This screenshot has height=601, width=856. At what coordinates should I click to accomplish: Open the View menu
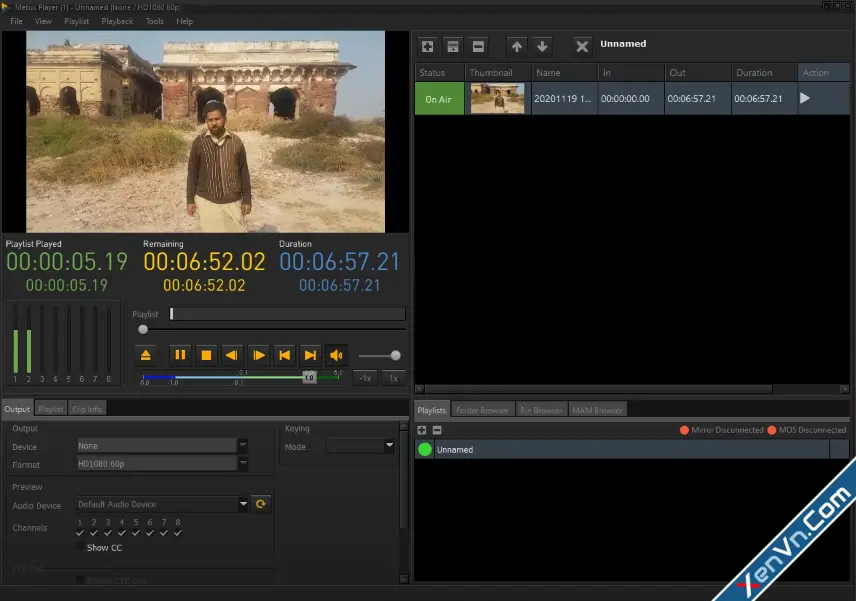(x=43, y=21)
